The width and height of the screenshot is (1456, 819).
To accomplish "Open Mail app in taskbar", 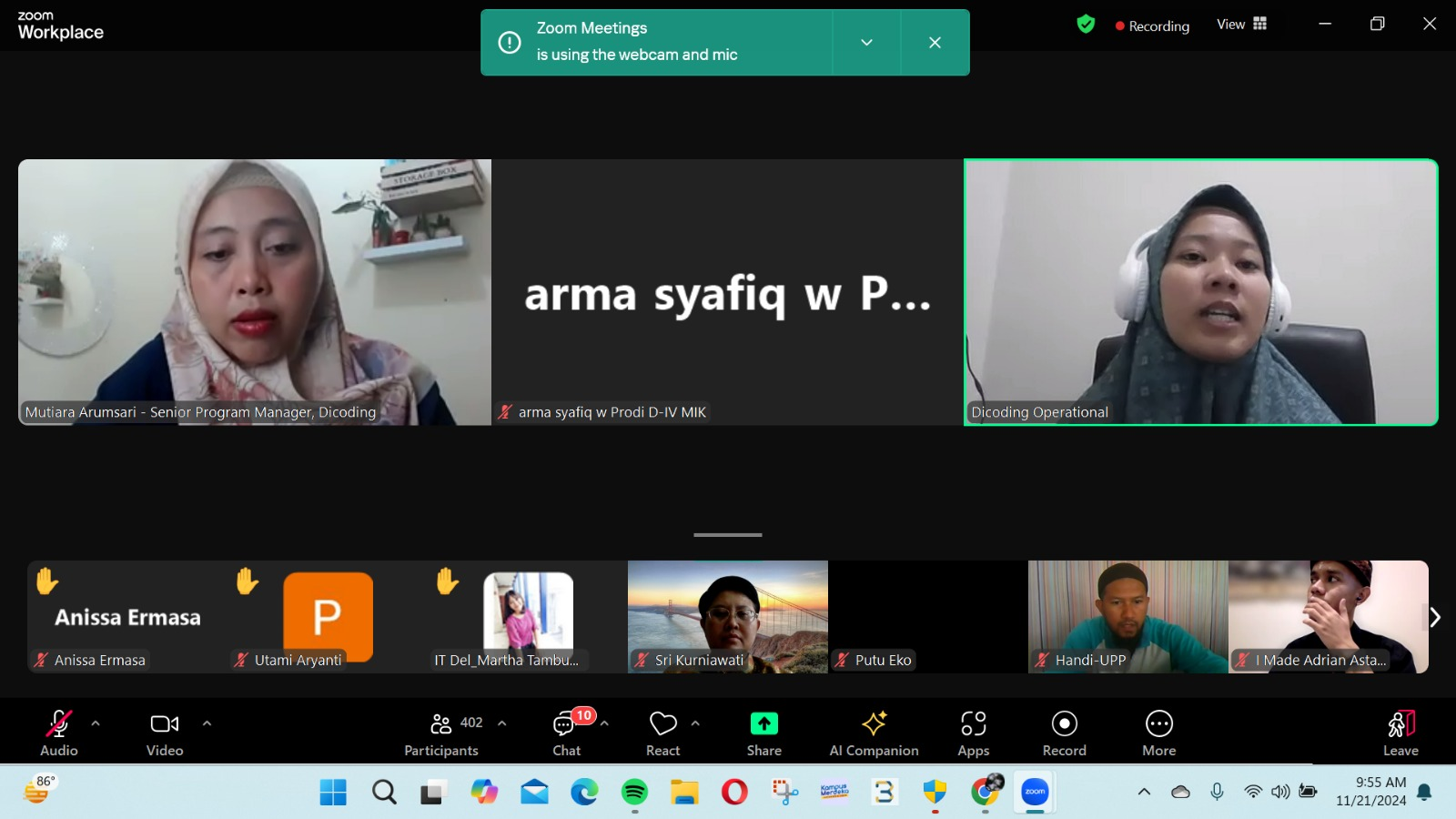I will pyautogui.click(x=535, y=793).
